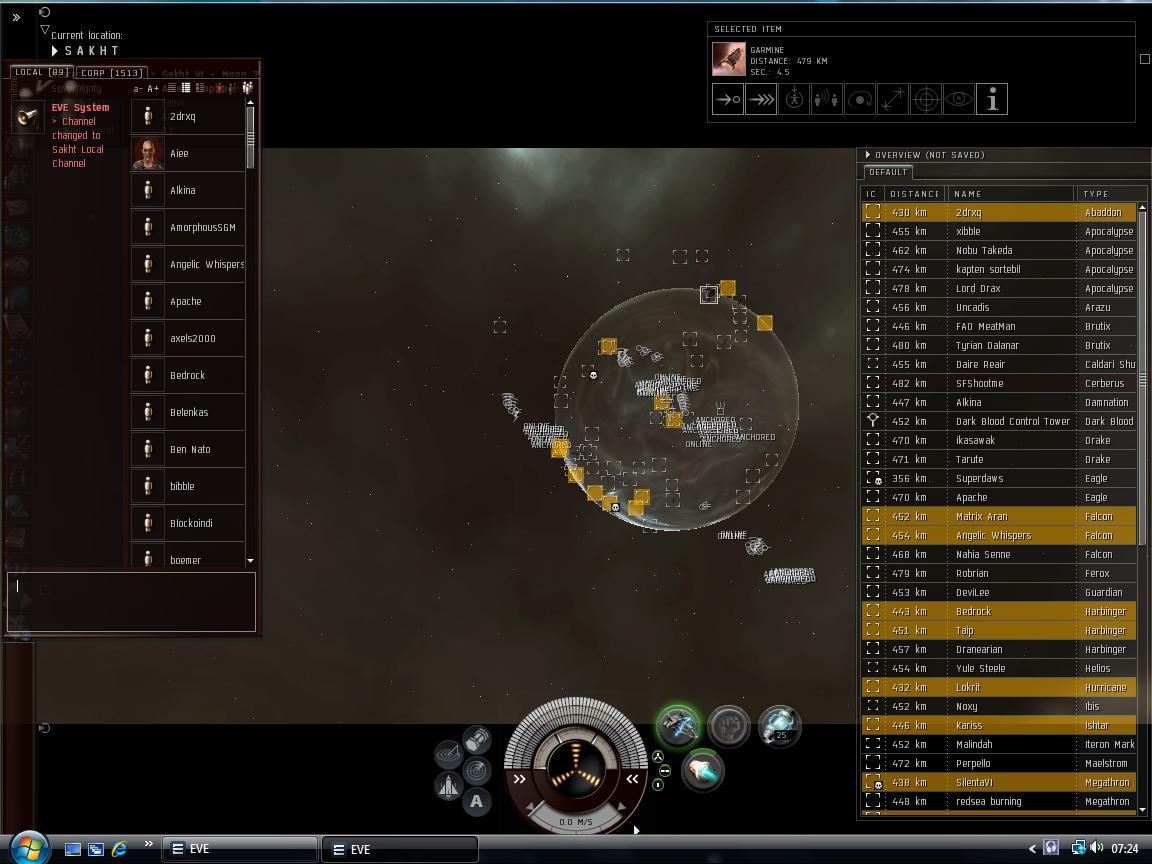Show info for Garmine with the i icon
This screenshot has width=1152, height=864.
point(992,99)
